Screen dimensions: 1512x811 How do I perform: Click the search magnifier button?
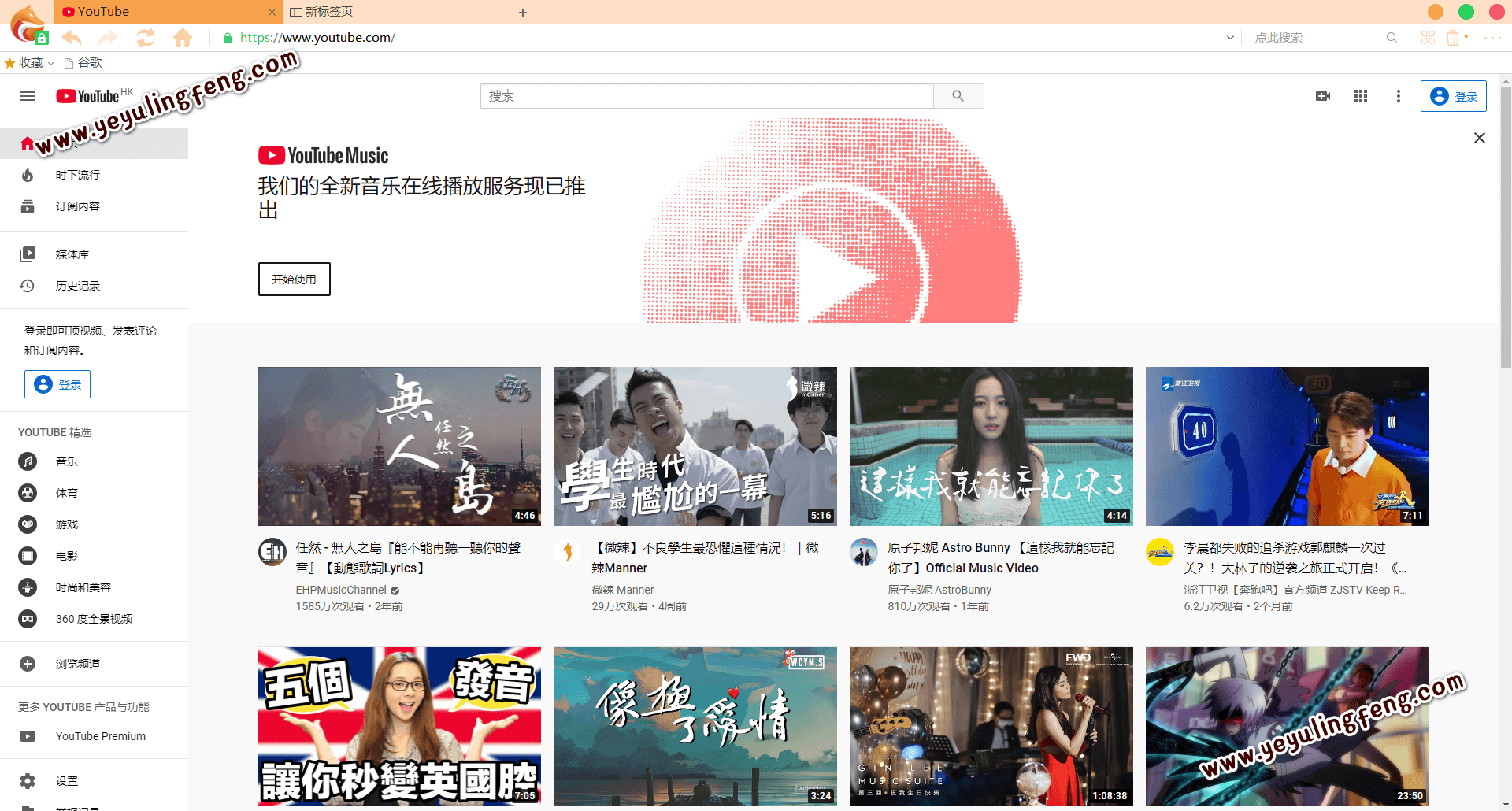coord(958,96)
